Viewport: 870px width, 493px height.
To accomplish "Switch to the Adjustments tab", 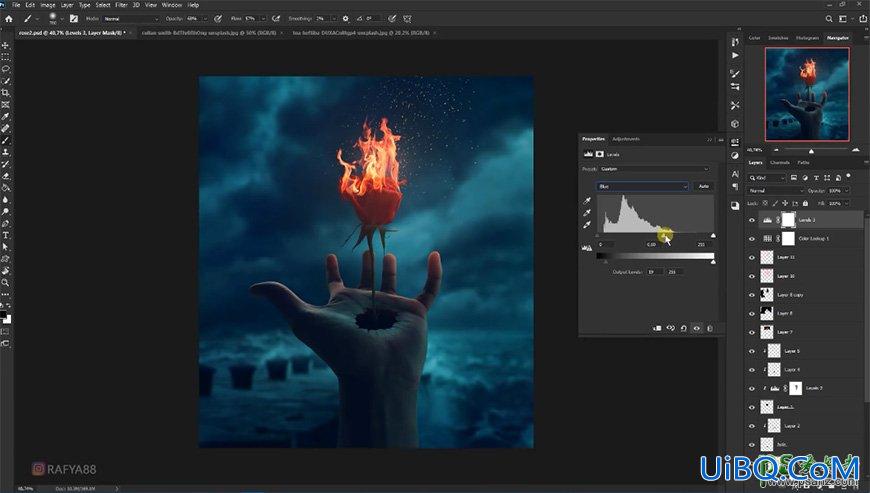I will [x=625, y=139].
